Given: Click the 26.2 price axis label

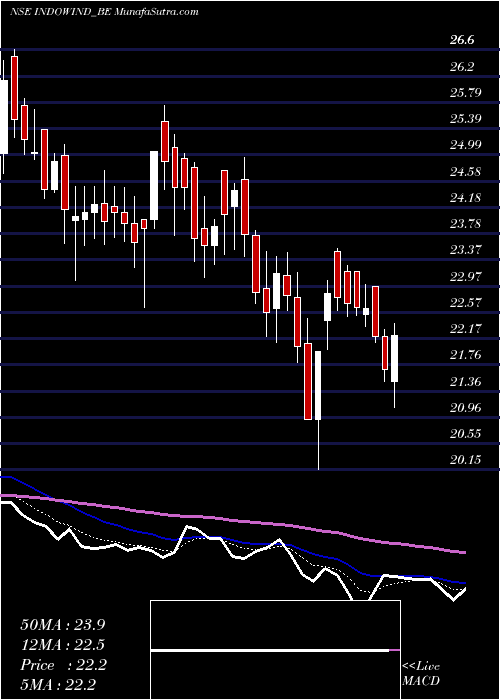Looking at the screenshot, I should point(462,67).
